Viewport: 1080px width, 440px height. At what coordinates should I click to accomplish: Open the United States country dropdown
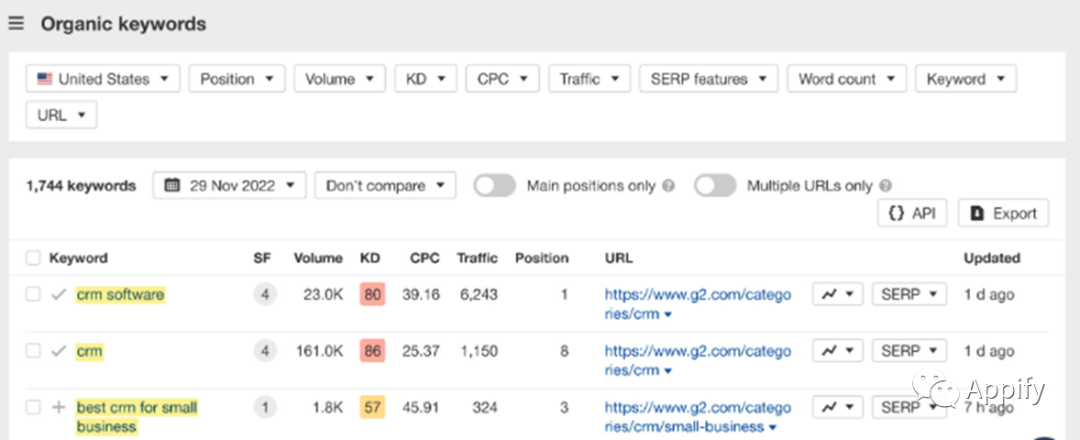click(x=103, y=79)
